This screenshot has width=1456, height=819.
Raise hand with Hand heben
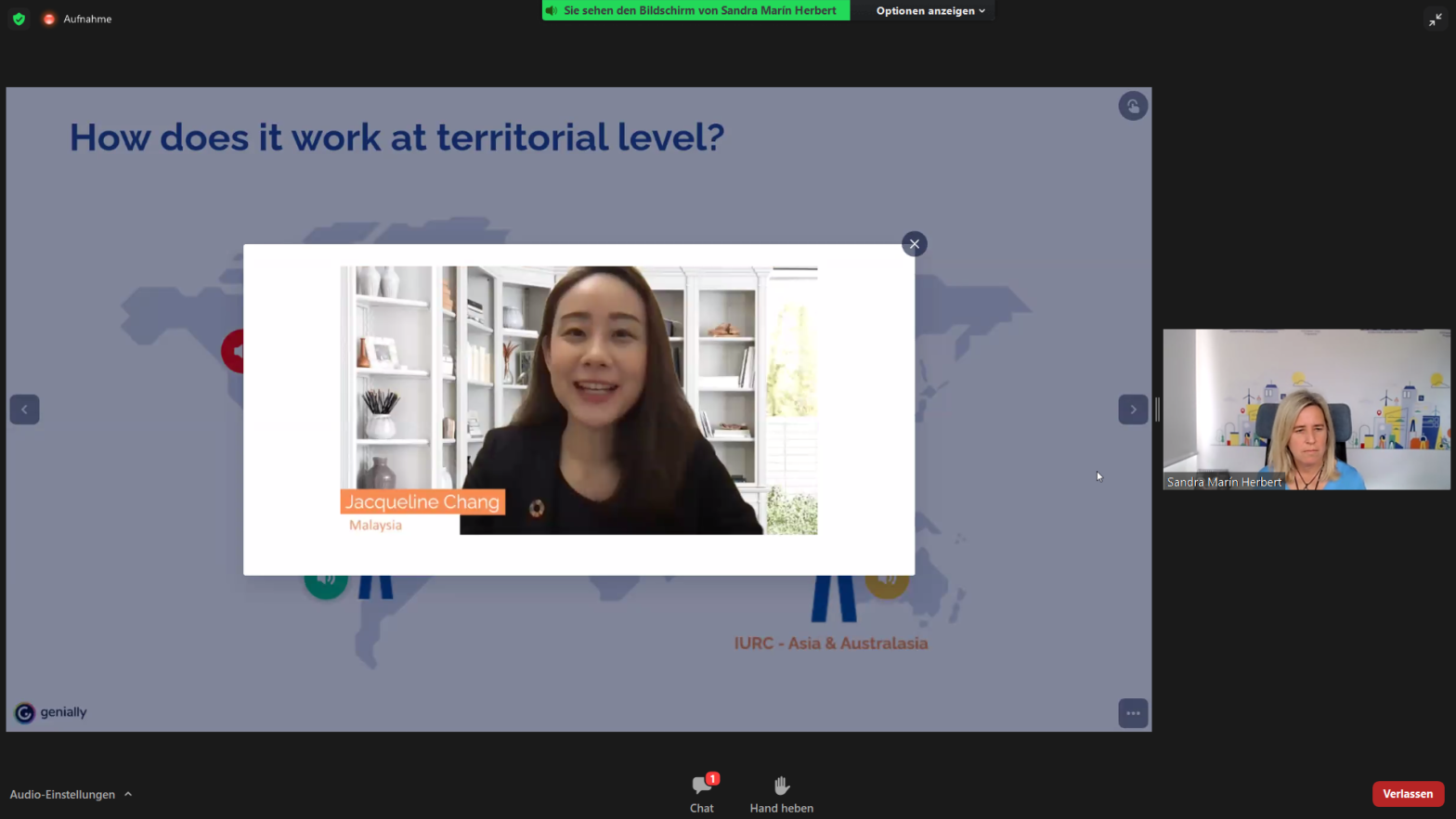point(781,793)
